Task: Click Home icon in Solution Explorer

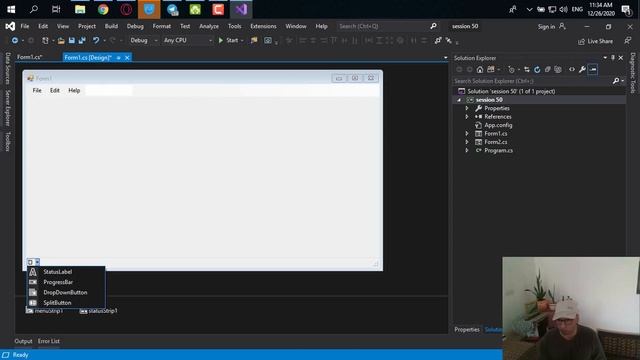Action: pyautogui.click(x=480, y=69)
